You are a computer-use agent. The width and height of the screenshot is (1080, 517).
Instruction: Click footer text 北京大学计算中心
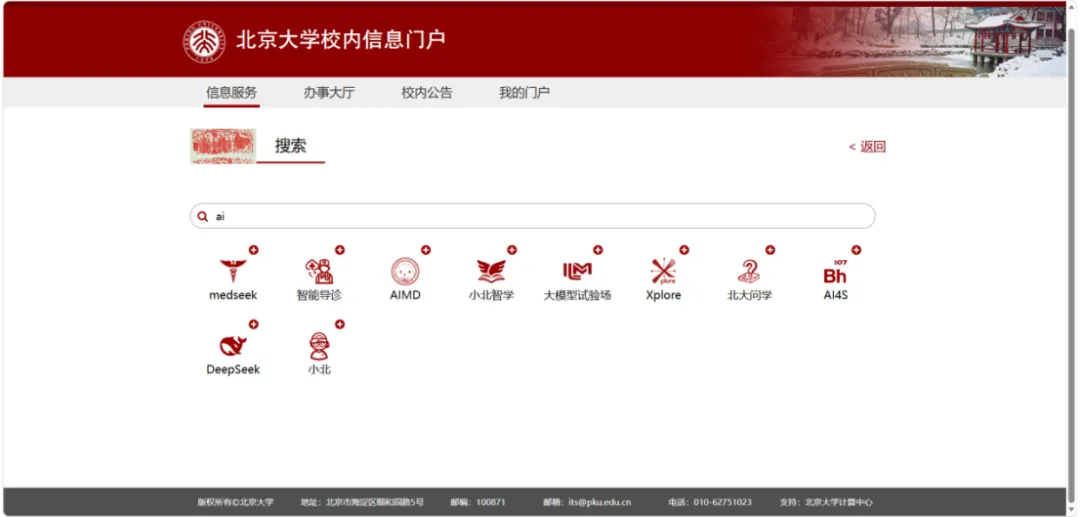838,503
